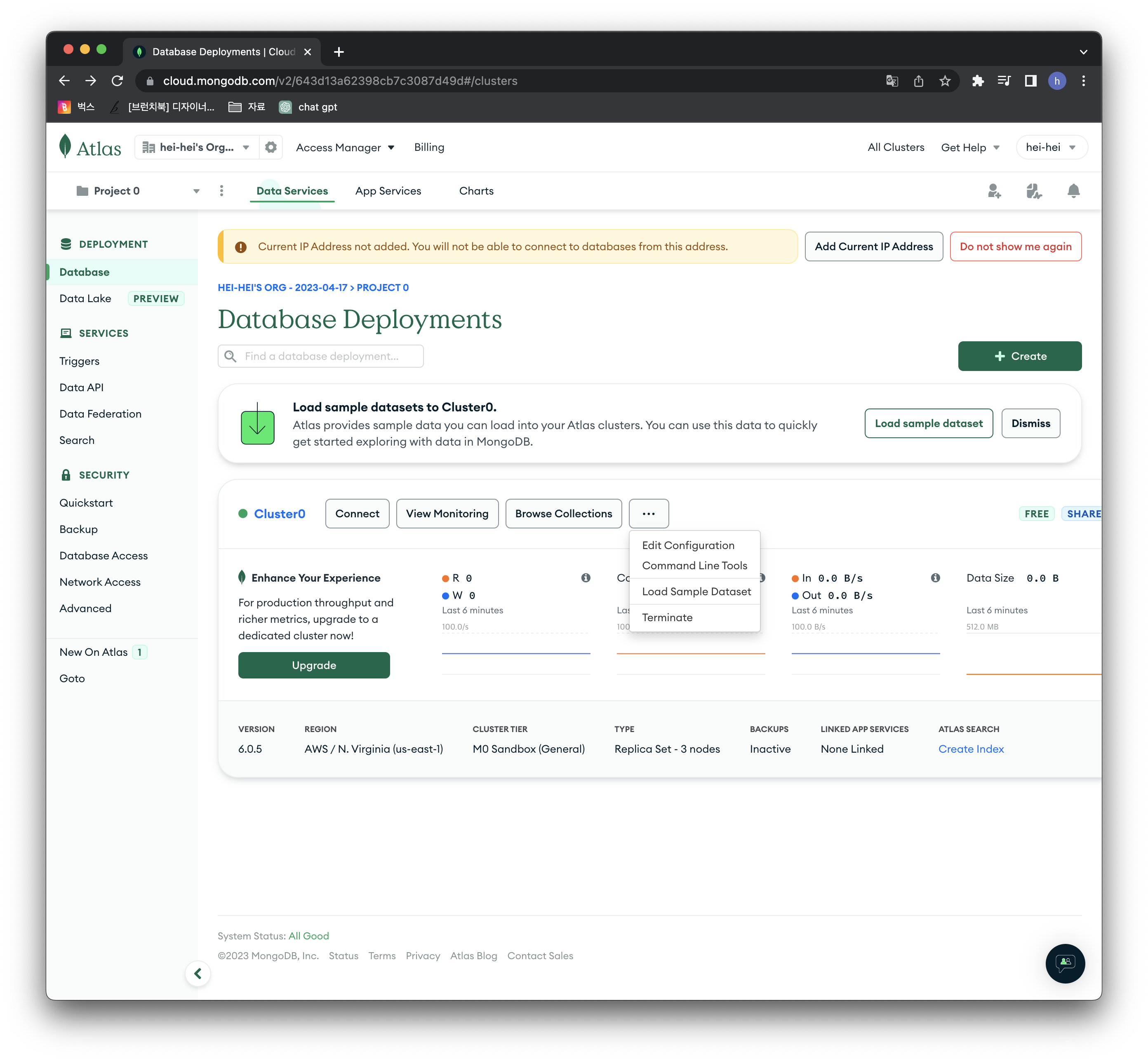This screenshot has width=1148, height=1061.
Task: Open the project activity feed icon
Action: pyautogui.click(x=1034, y=190)
